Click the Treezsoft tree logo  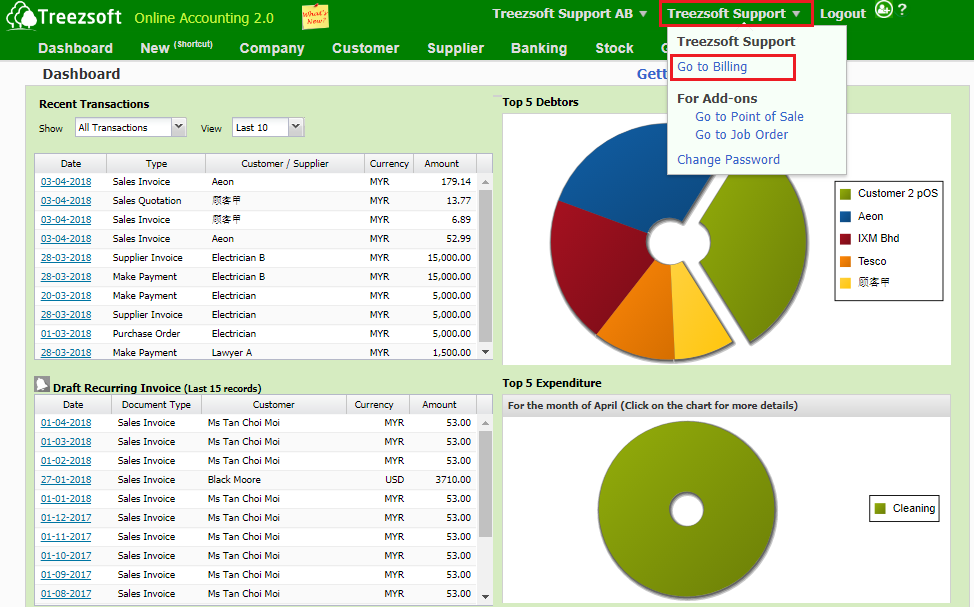coord(22,16)
